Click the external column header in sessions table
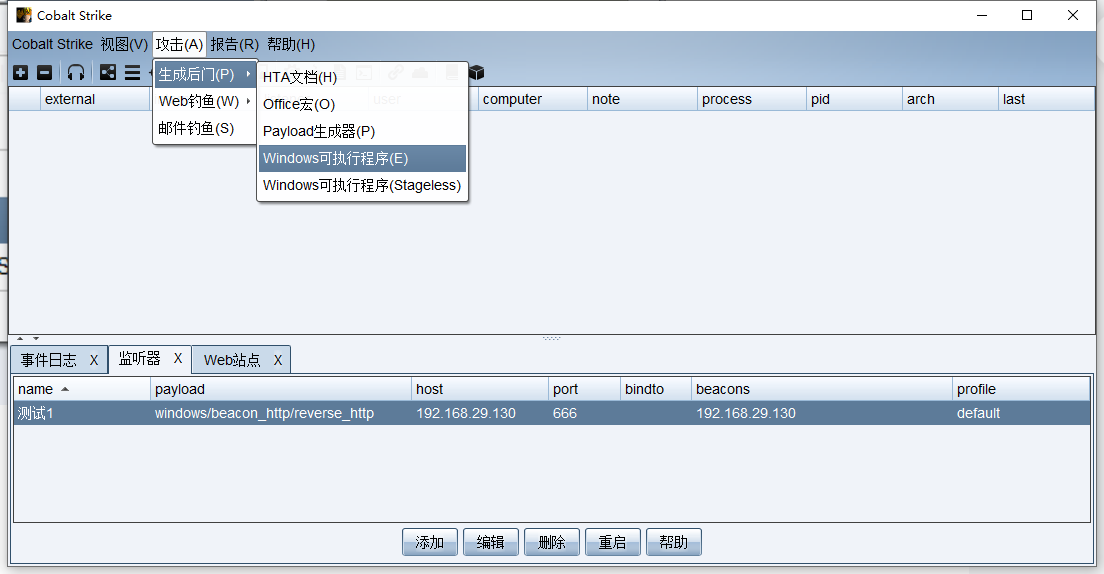This screenshot has width=1104, height=574. click(x=95, y=99)
